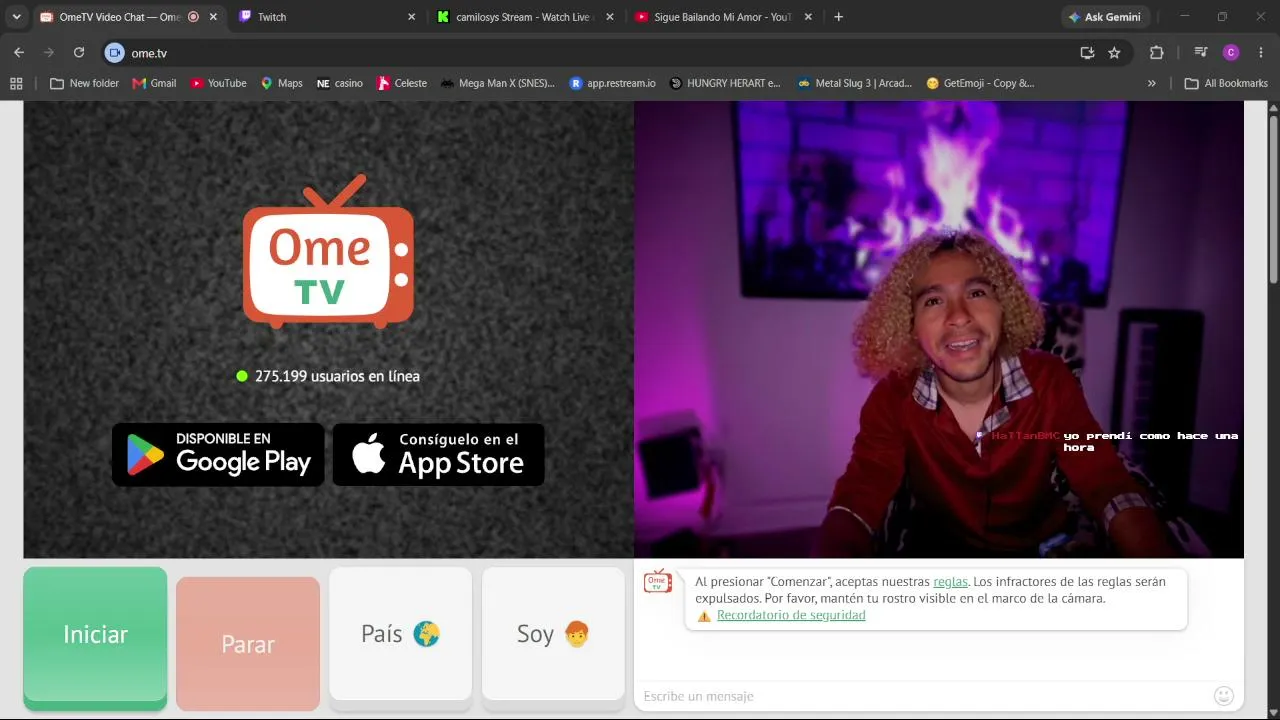Select the Sigue Bailando Mi Amor YouTube tab
This screenshot has height=720, width=1280.
(x=722, y=17)
